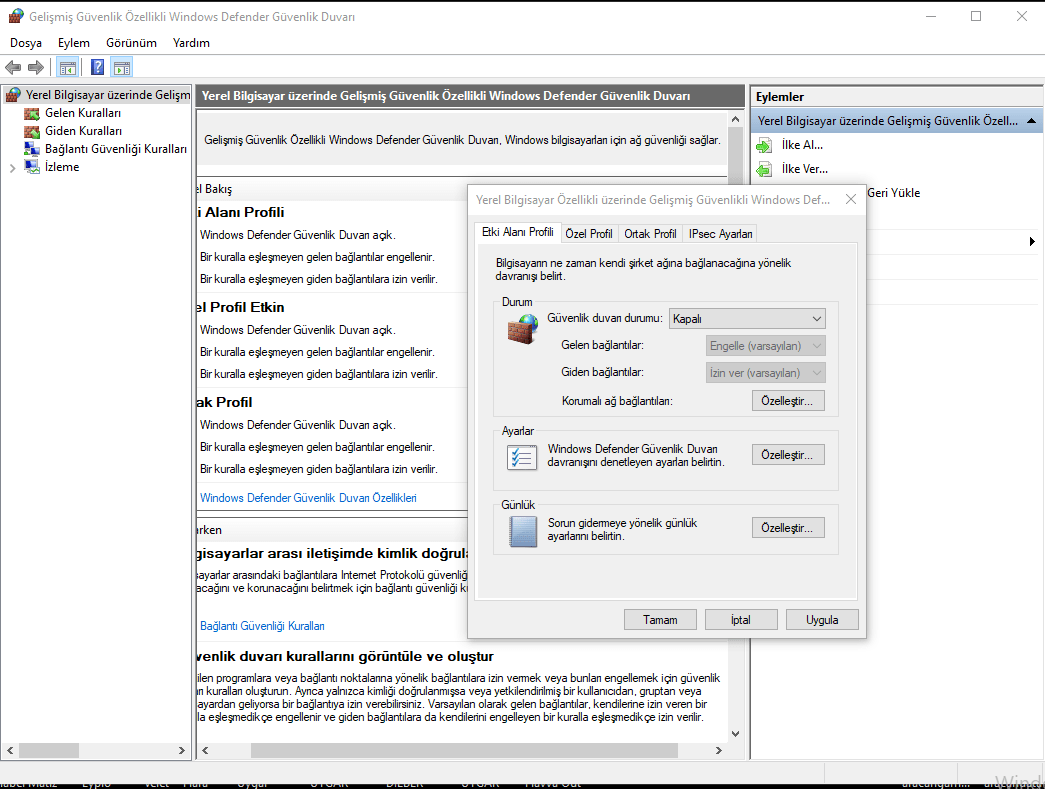Viewport: 1045px width, 789px height.
Task: Click the İlke Al import icon
Action: point(764,145)
